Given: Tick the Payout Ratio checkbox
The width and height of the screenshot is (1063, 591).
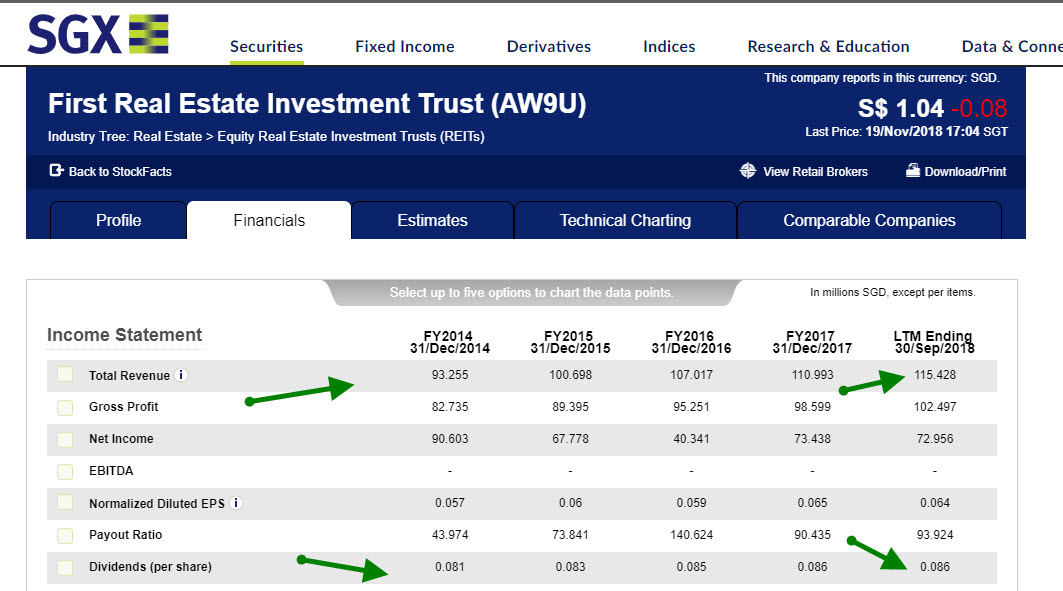Looking at the screenshot, I should 65,535.
